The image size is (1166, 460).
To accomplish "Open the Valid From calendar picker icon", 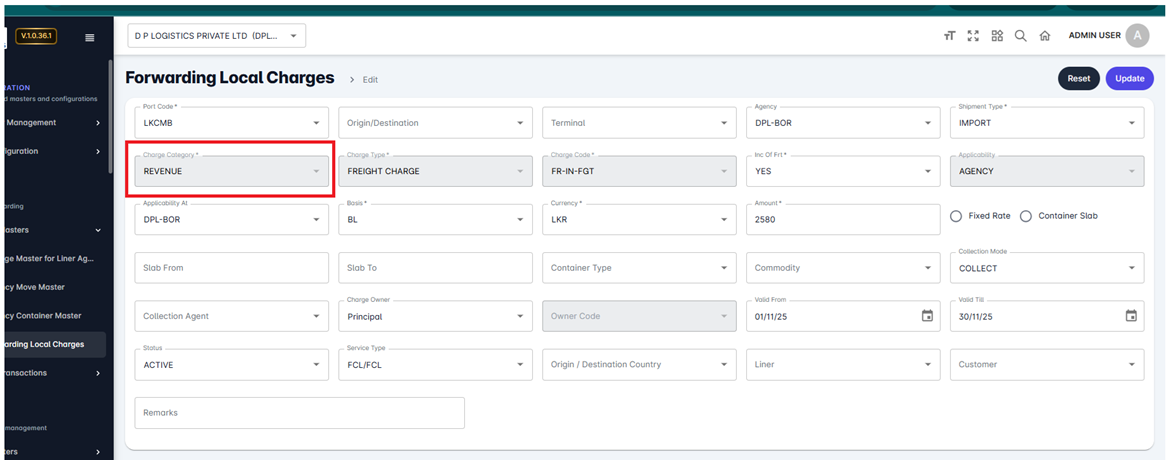I will coord(927,316).
